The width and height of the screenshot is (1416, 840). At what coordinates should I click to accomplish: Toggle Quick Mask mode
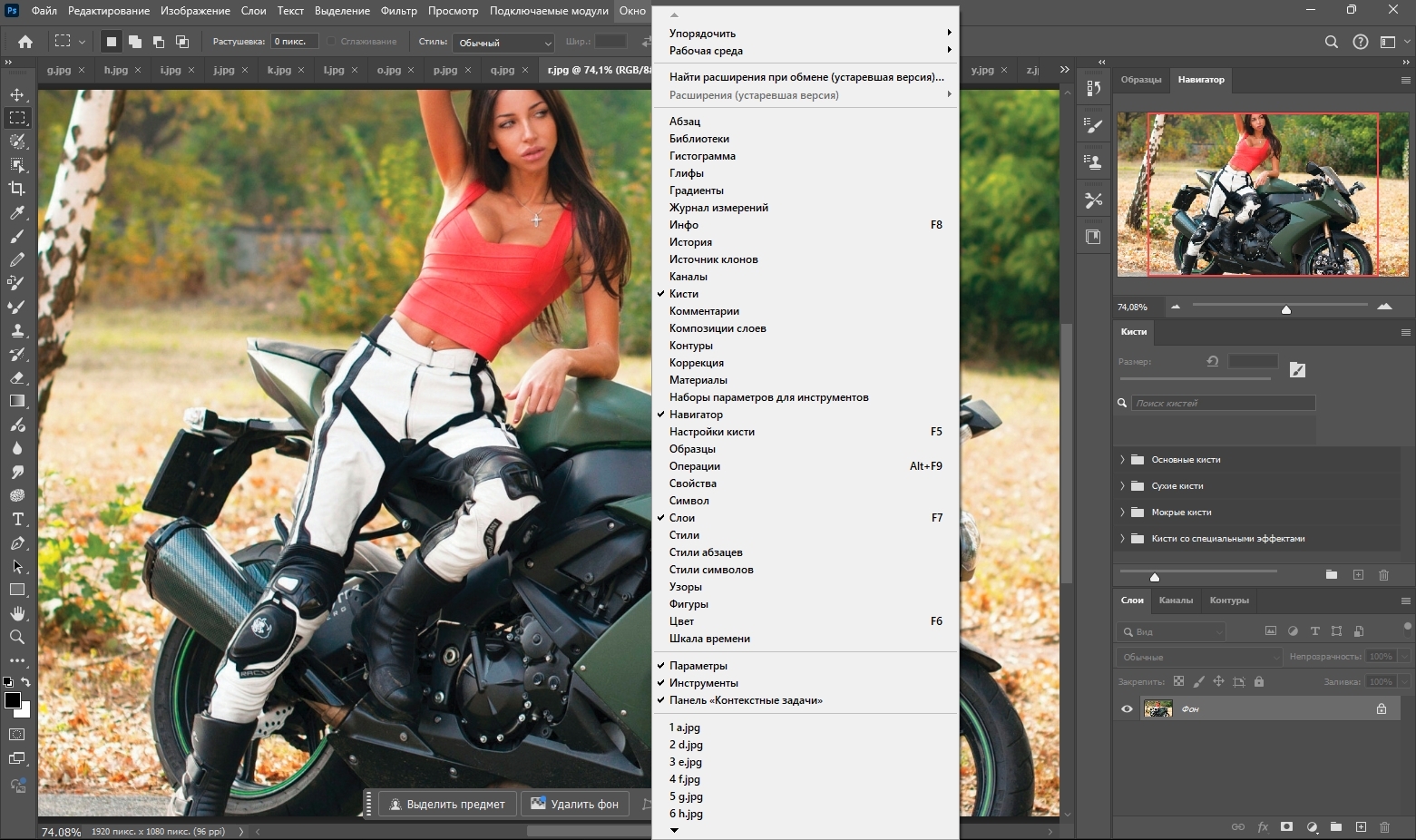coord(17,735)
